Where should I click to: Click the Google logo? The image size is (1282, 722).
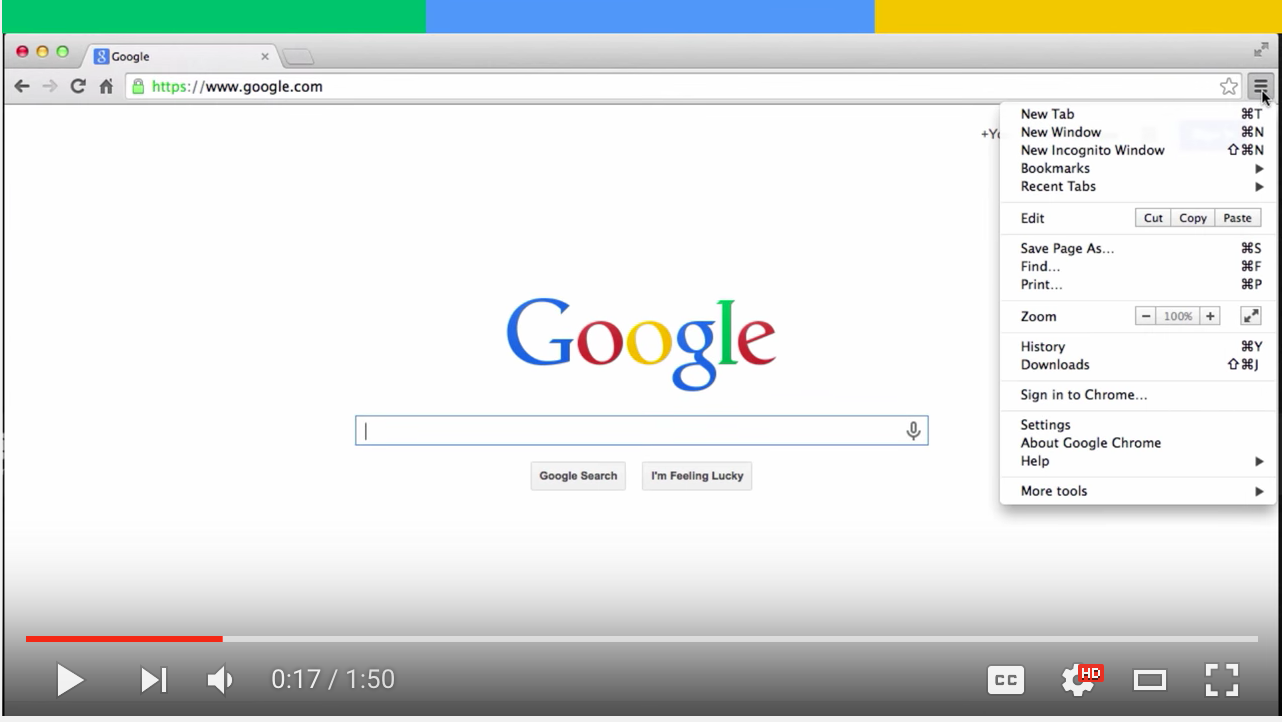click(641, 343)
